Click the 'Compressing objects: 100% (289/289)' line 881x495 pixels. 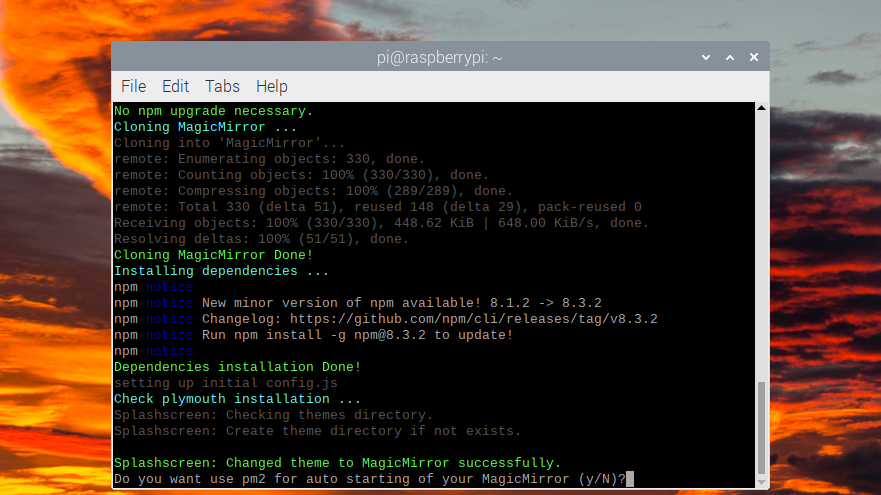314,191
